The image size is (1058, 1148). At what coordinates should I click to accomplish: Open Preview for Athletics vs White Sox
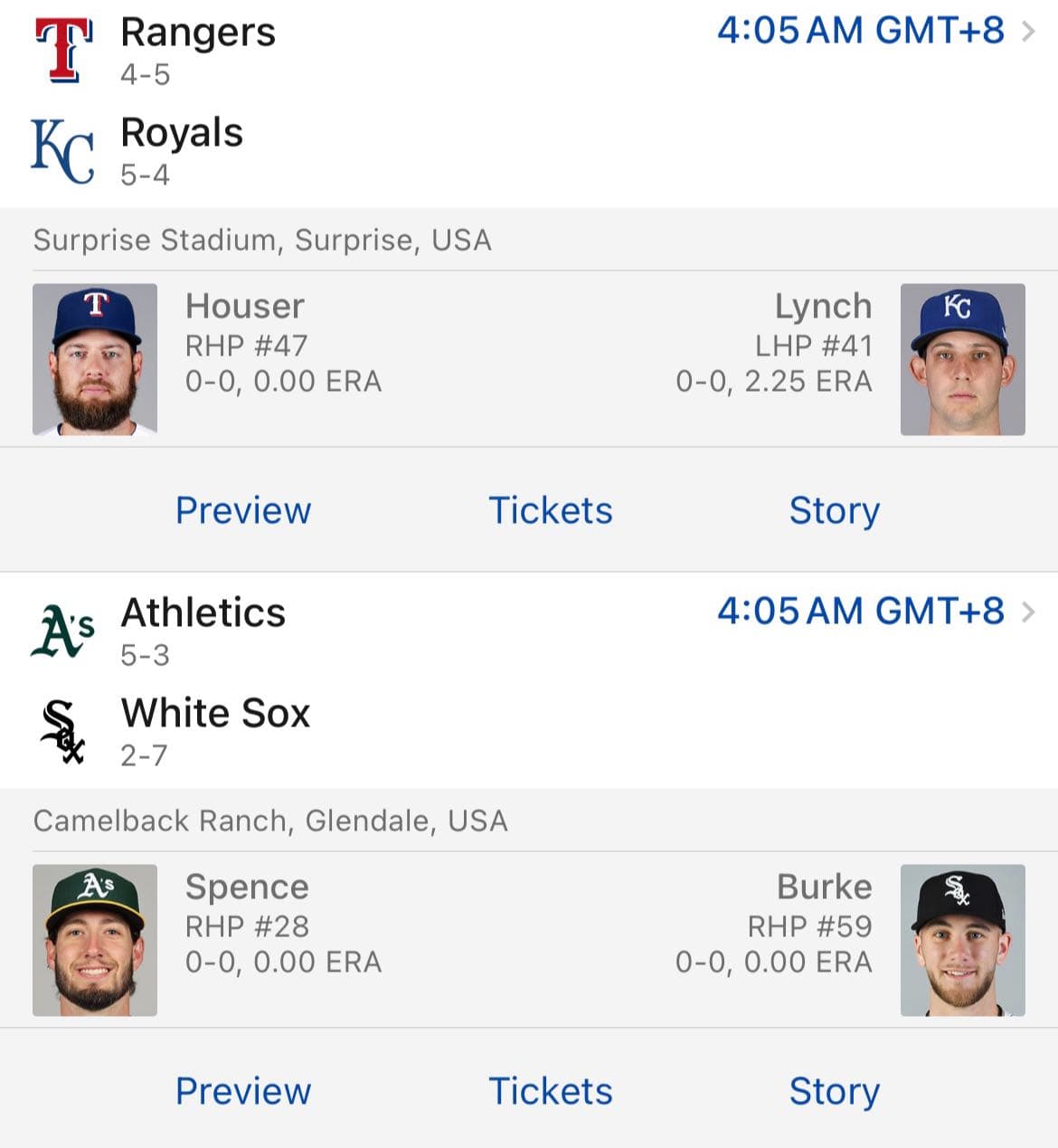[243, 1091]
